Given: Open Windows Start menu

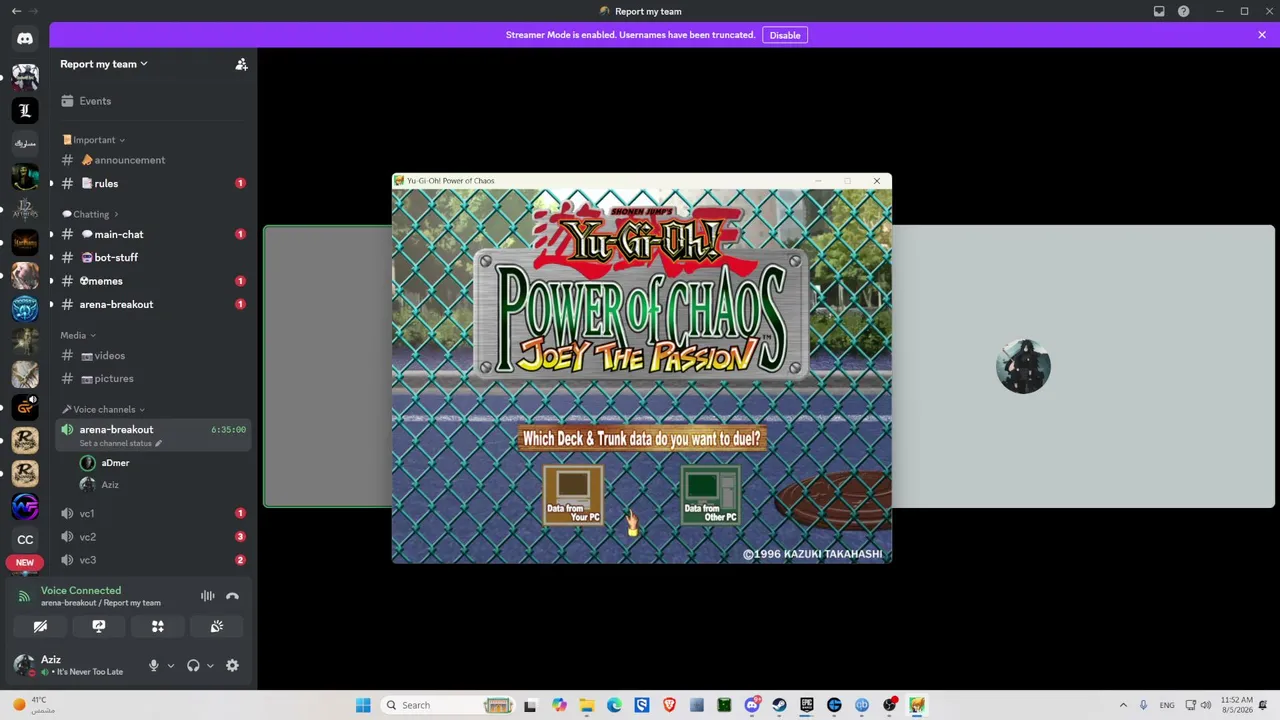Looking at the screenshot, I should tap(363, 705).
